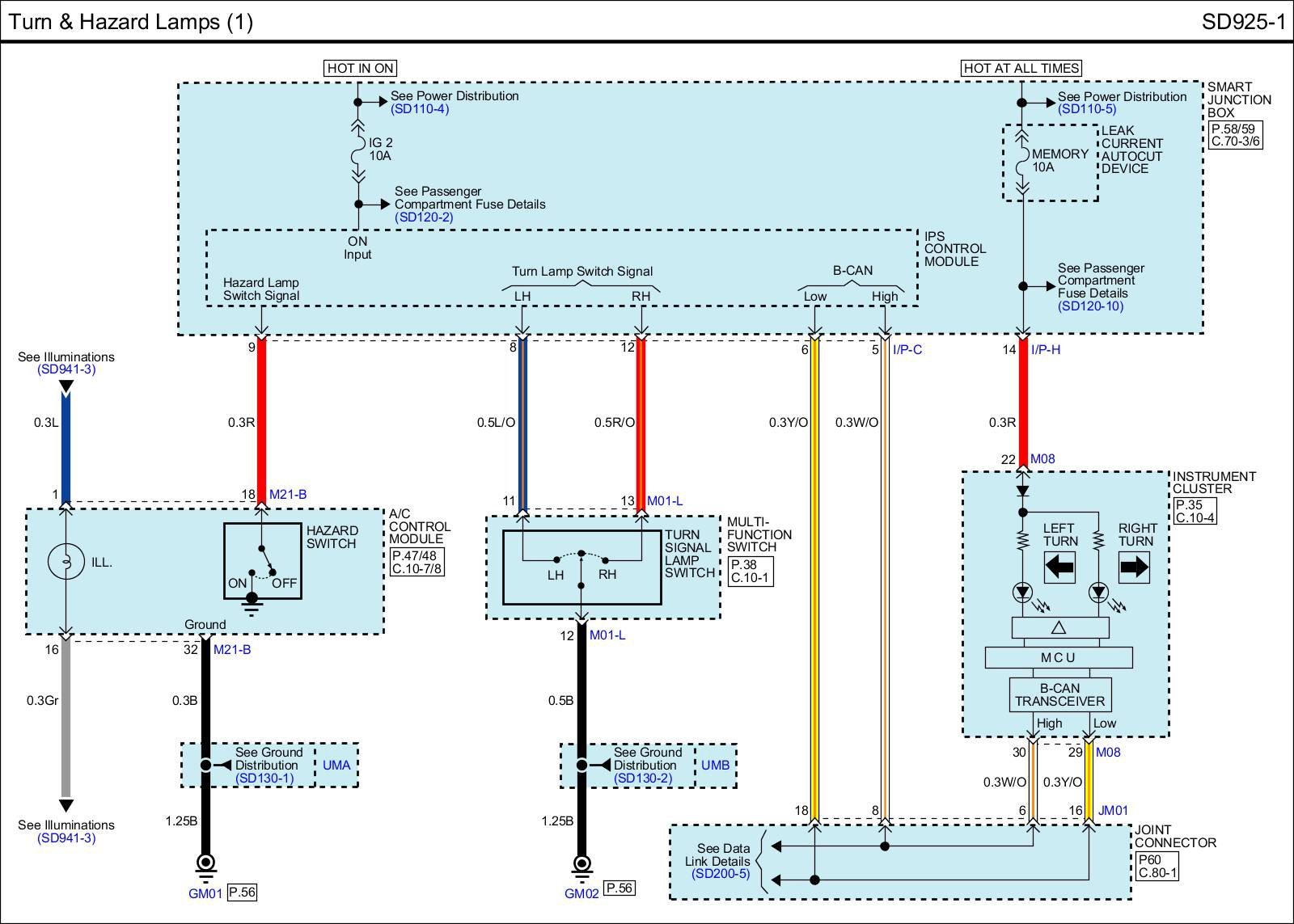The height and width of the screenshot is (924, 1294).
Task: Select the B-CAN TRANSCEIVER block
Action: pos(1059,695)
